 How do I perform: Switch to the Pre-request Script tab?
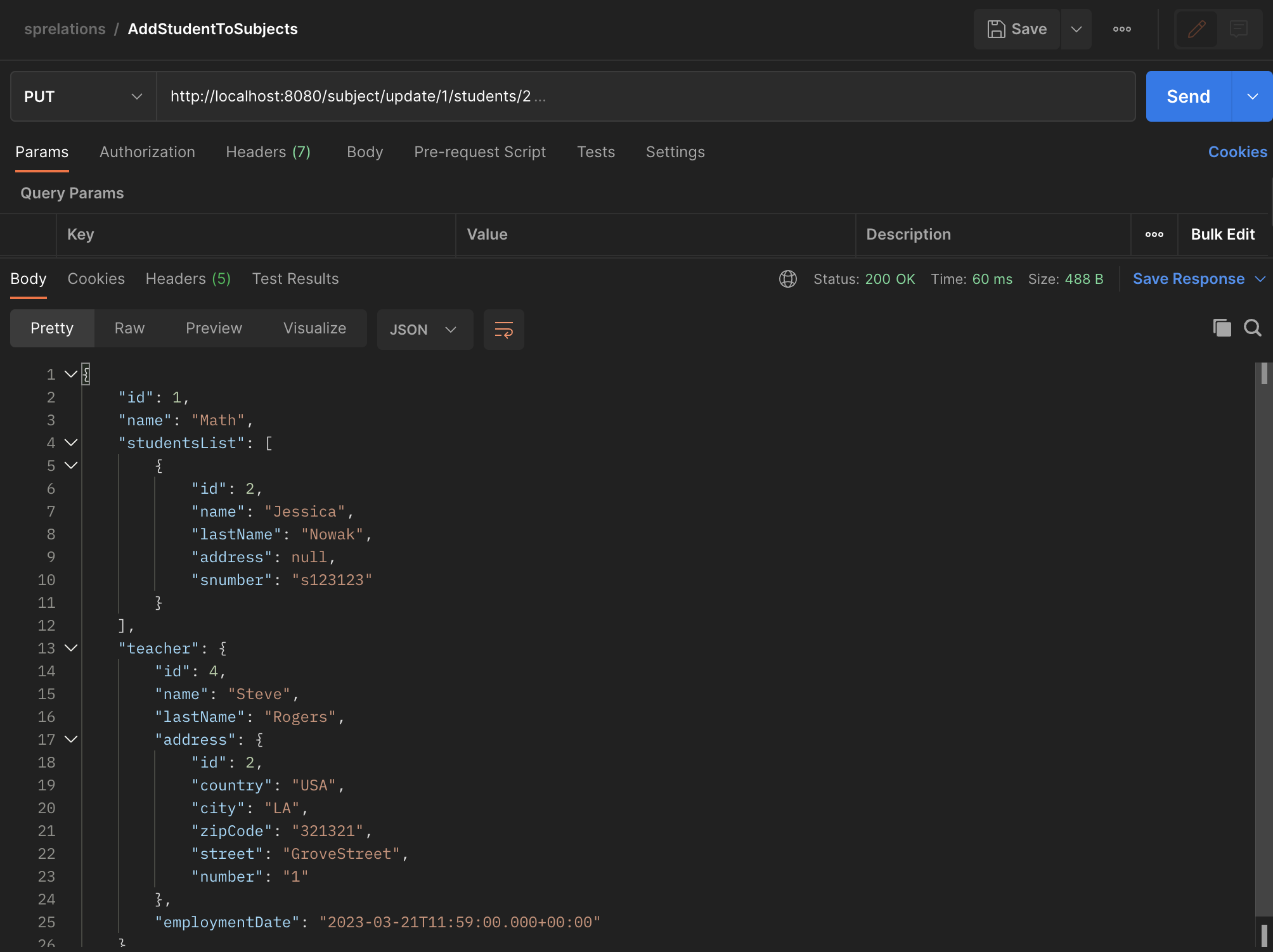[x=480, y=152]
